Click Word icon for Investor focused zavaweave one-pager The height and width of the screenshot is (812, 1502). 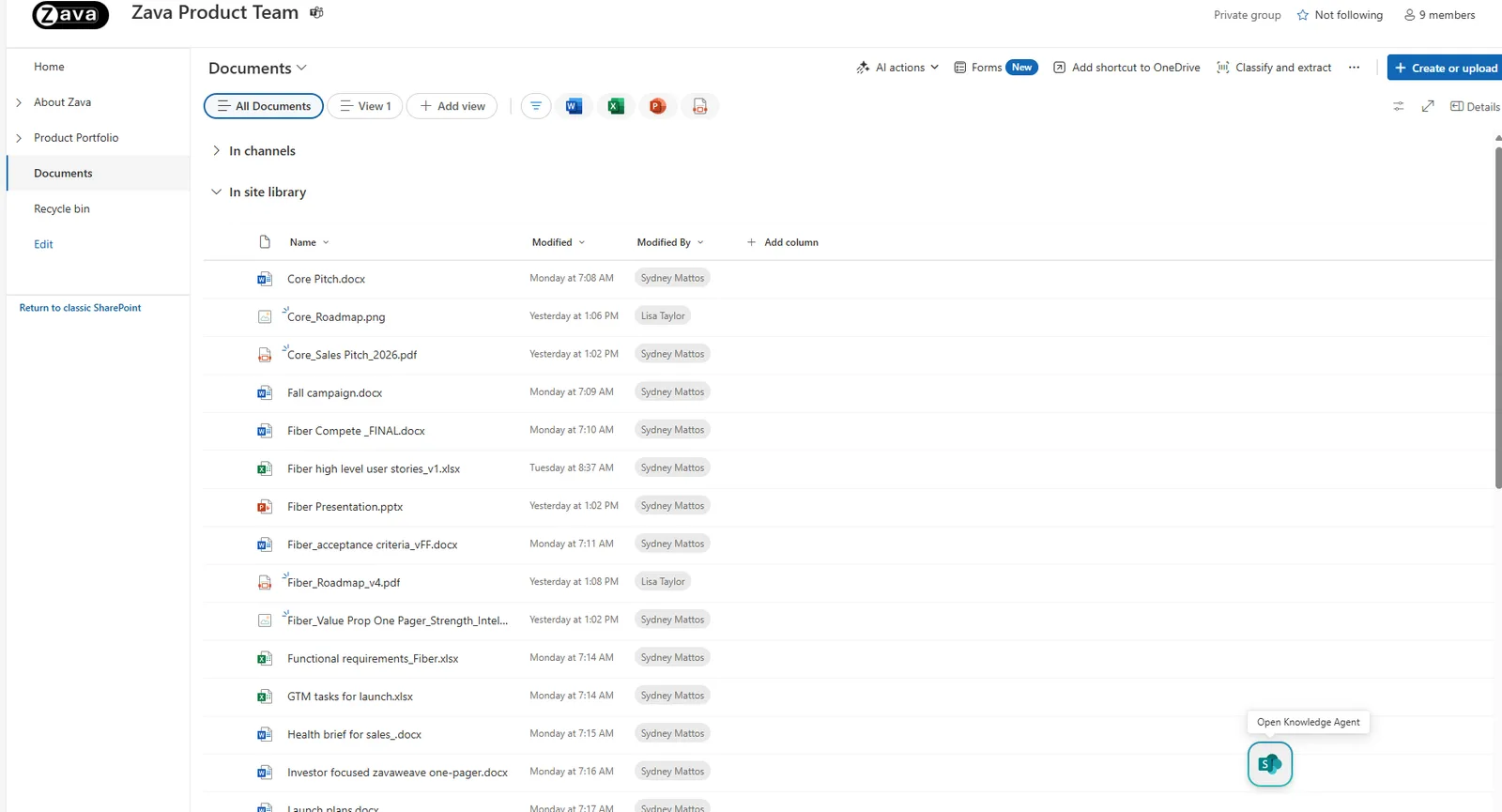click(x=265, y=773)
